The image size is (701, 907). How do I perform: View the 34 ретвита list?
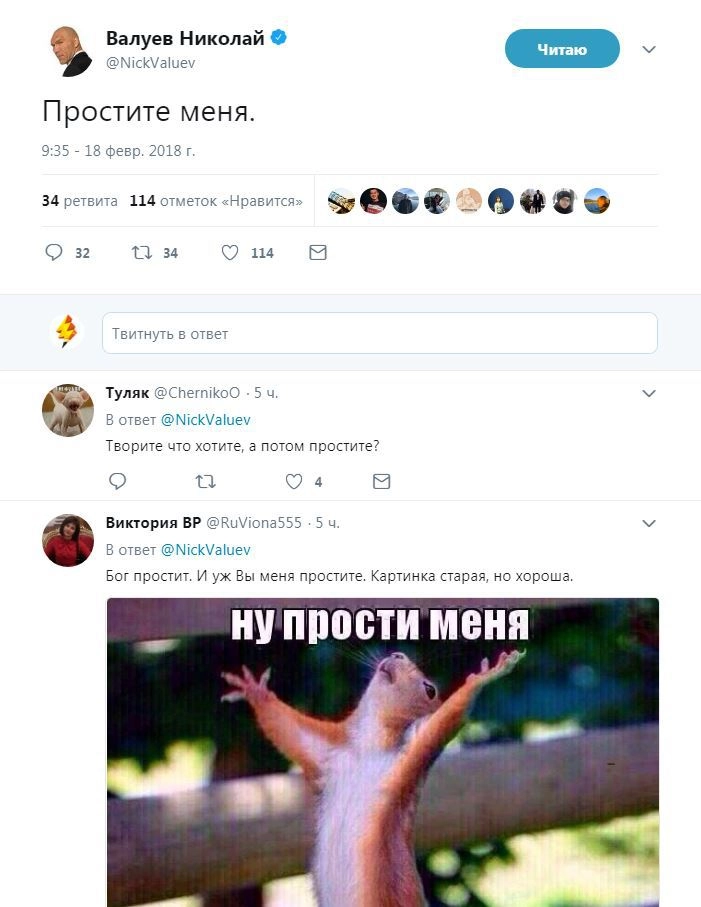point(80,201)
